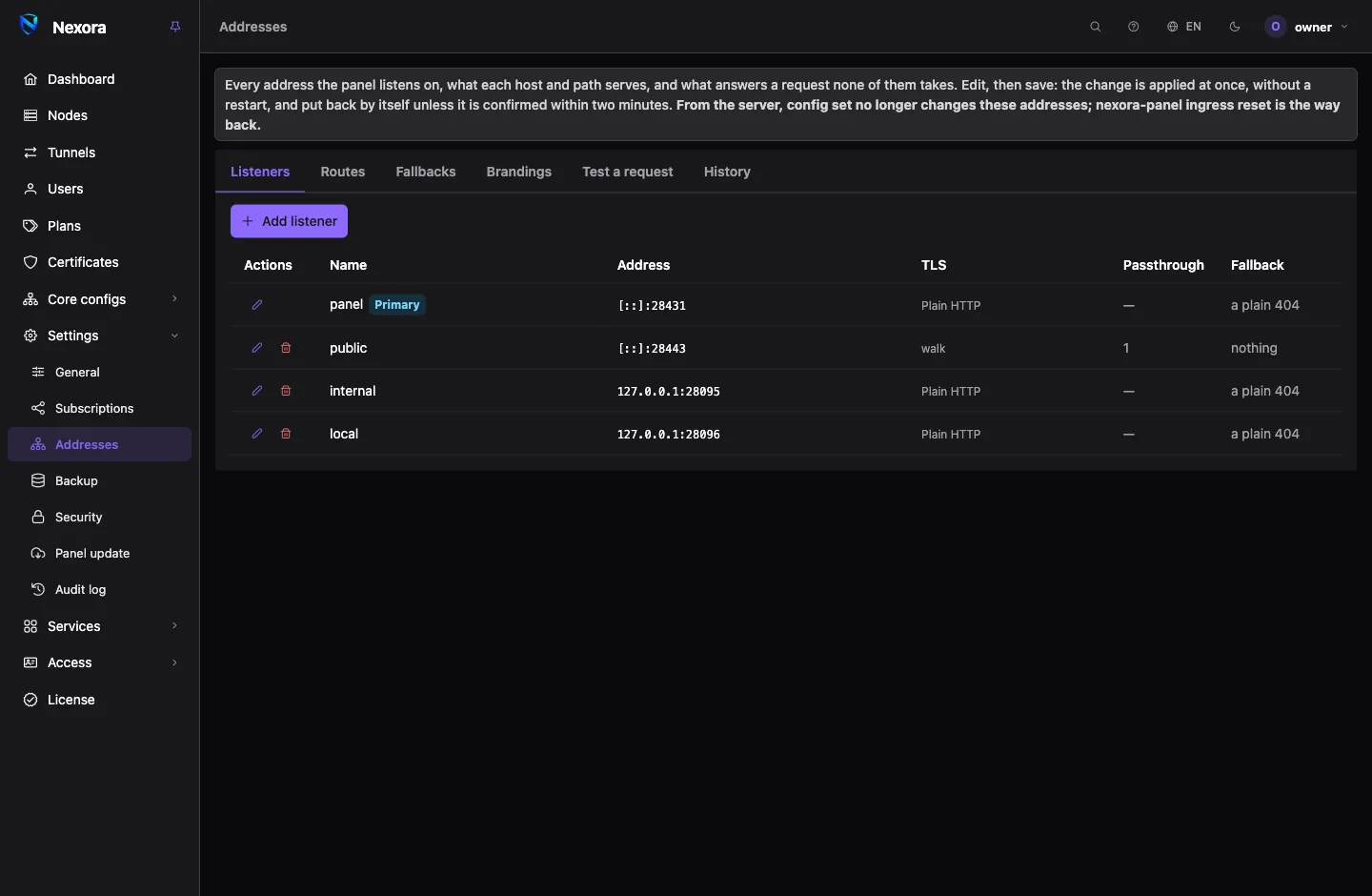This screenshot has height=896, width=1372.
Task: Switch to History tab
Action: point(727,172)
